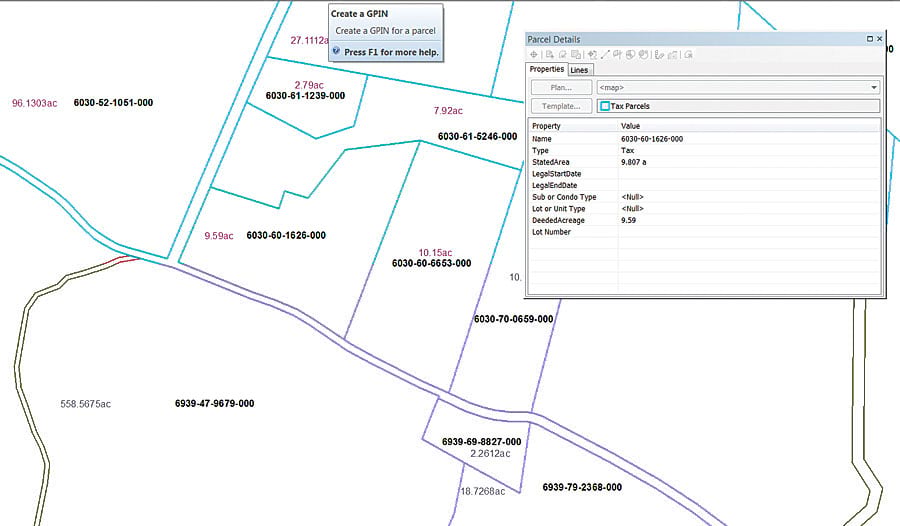The image size is (900, 526).
Task: Switch to the Lines tab
Action: [x=579, y=70]
